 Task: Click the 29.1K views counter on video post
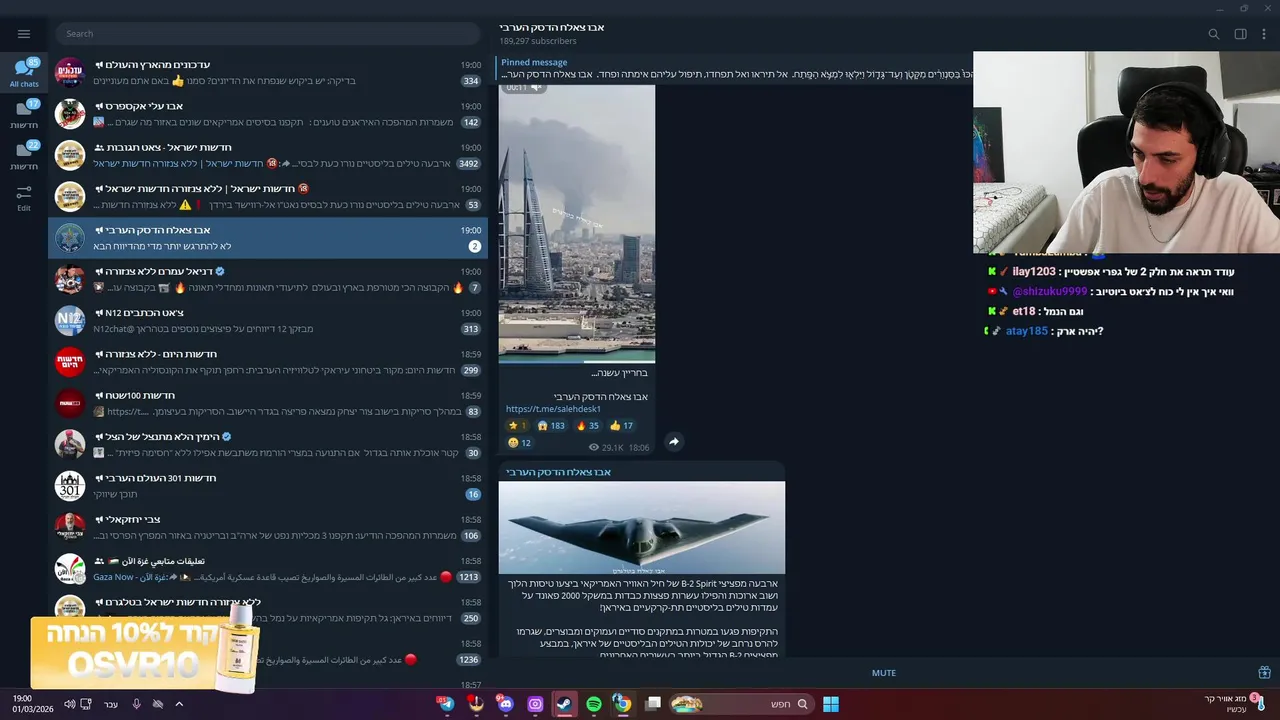click(x=606, y=448)
